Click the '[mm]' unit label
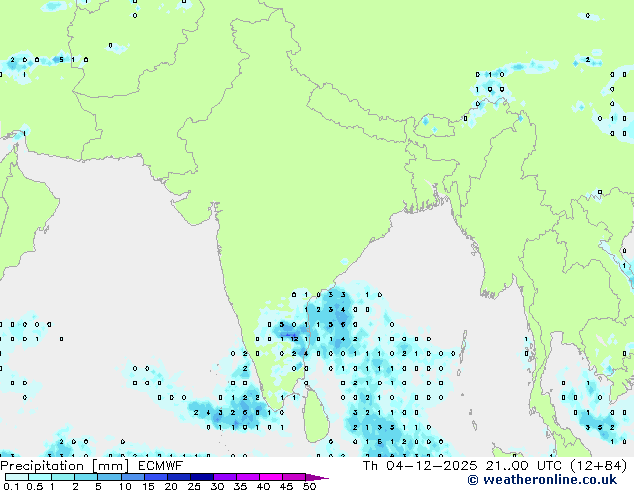This screenshot has height=490, width=634. (x=110, y=466)
